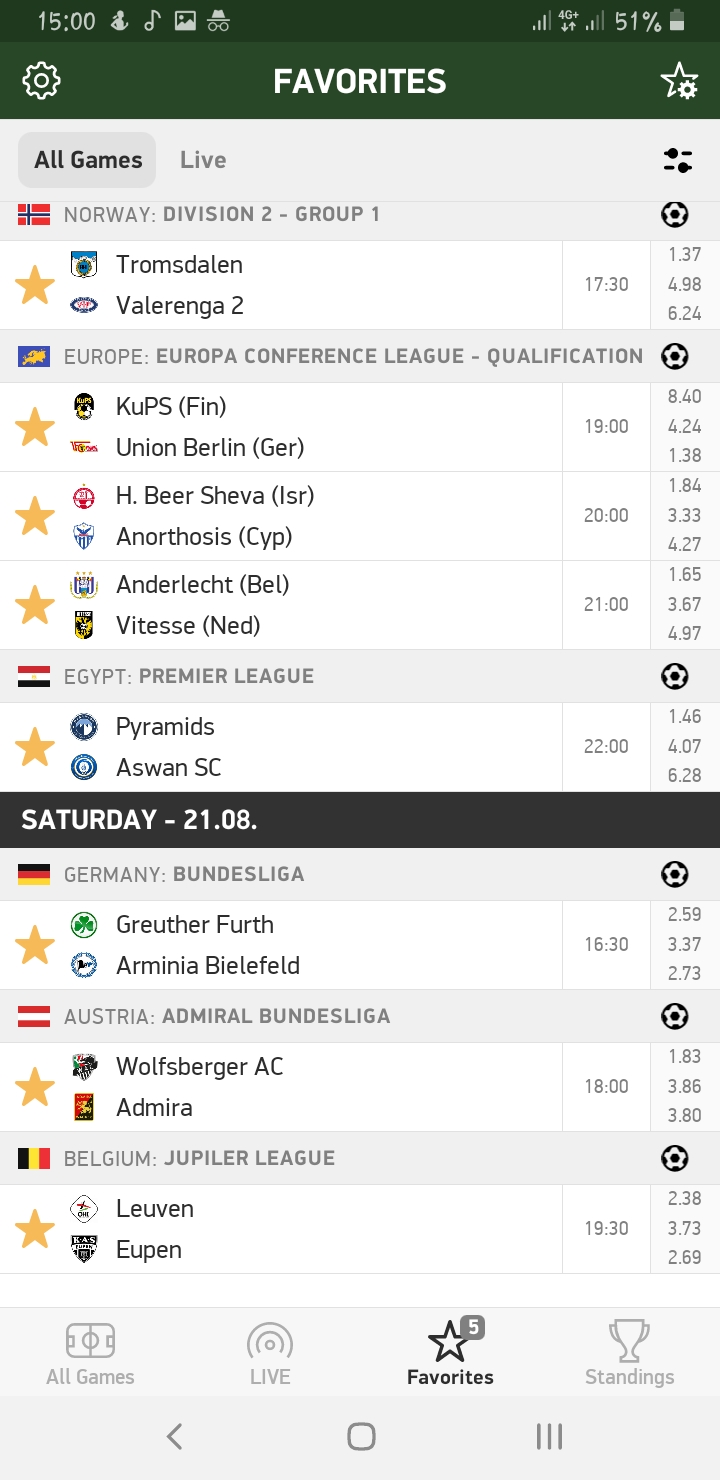Open the filter sliders icon
Viewport: 720px width, 1480px height.
[x=677, y=160]
